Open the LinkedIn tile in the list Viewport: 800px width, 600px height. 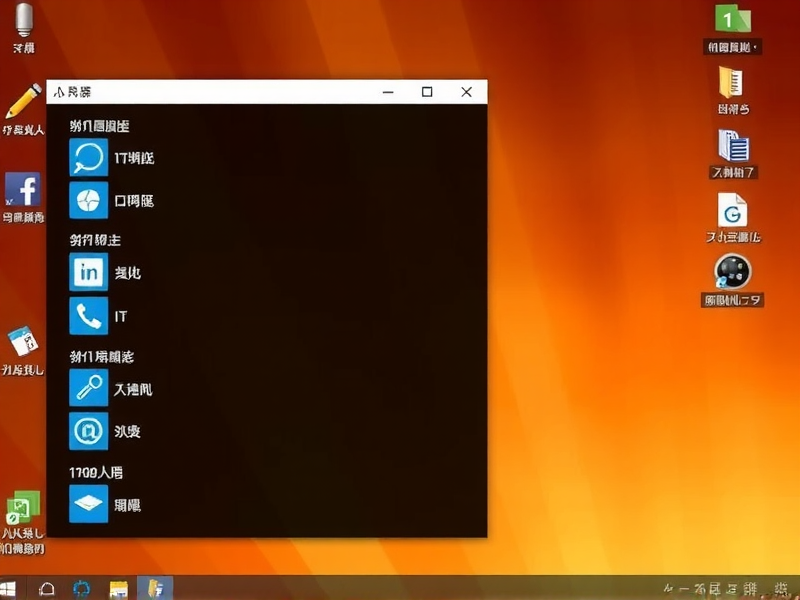(x=88, y=271)
